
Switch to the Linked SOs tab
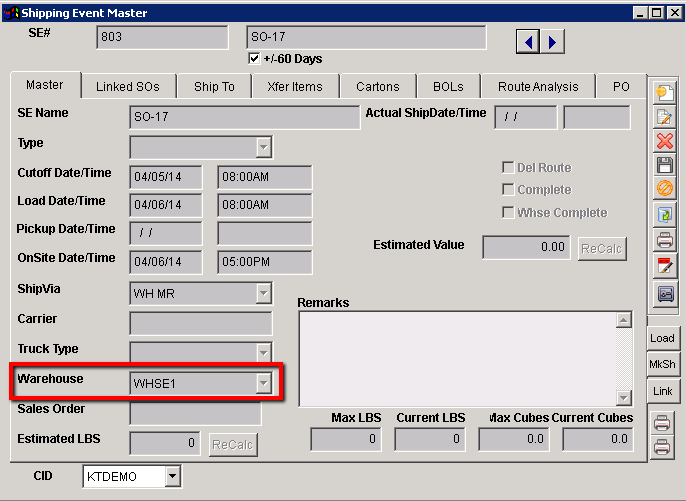click(128, 87)
